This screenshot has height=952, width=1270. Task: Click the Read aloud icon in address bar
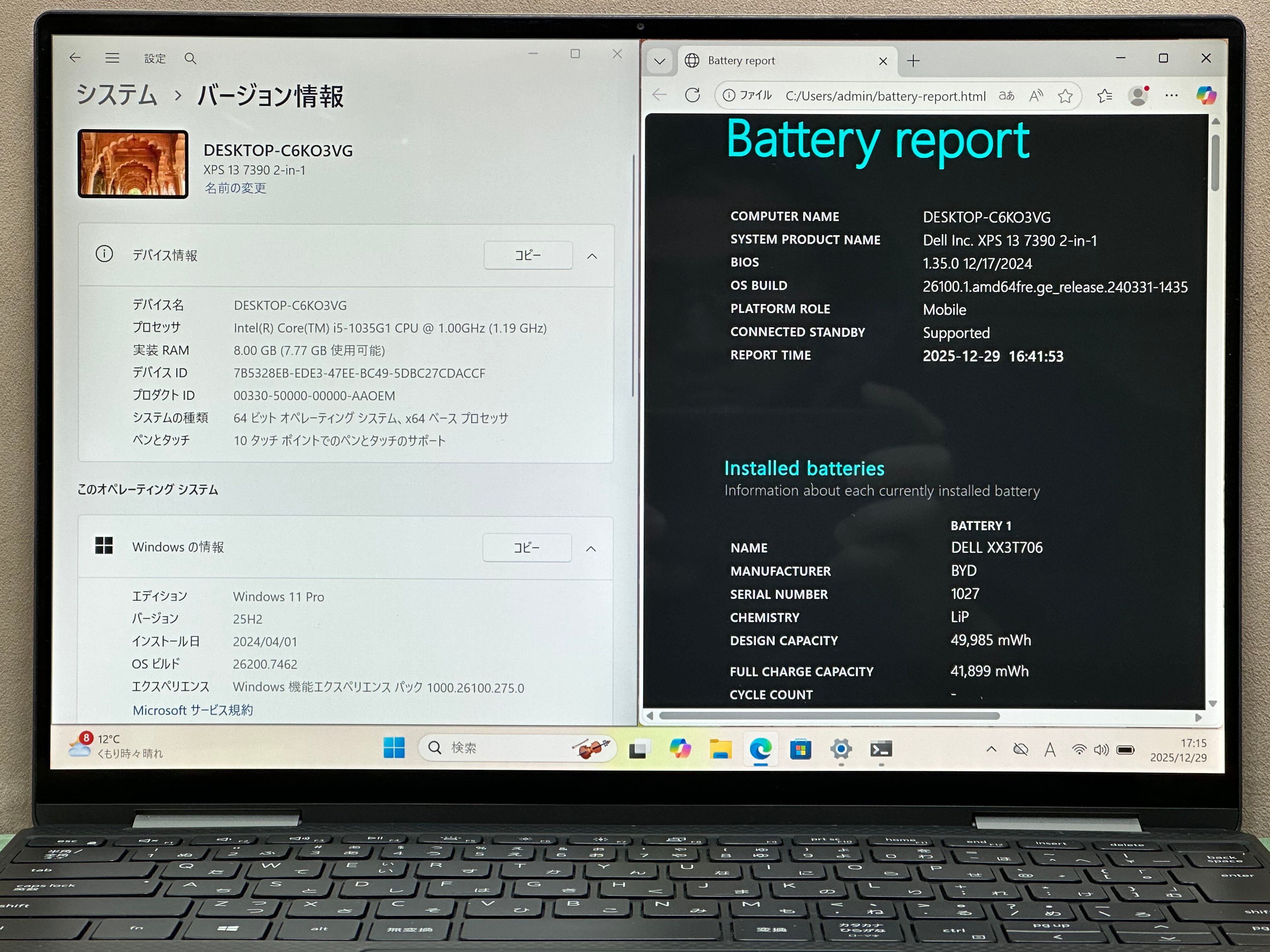tap(1036, 96)
